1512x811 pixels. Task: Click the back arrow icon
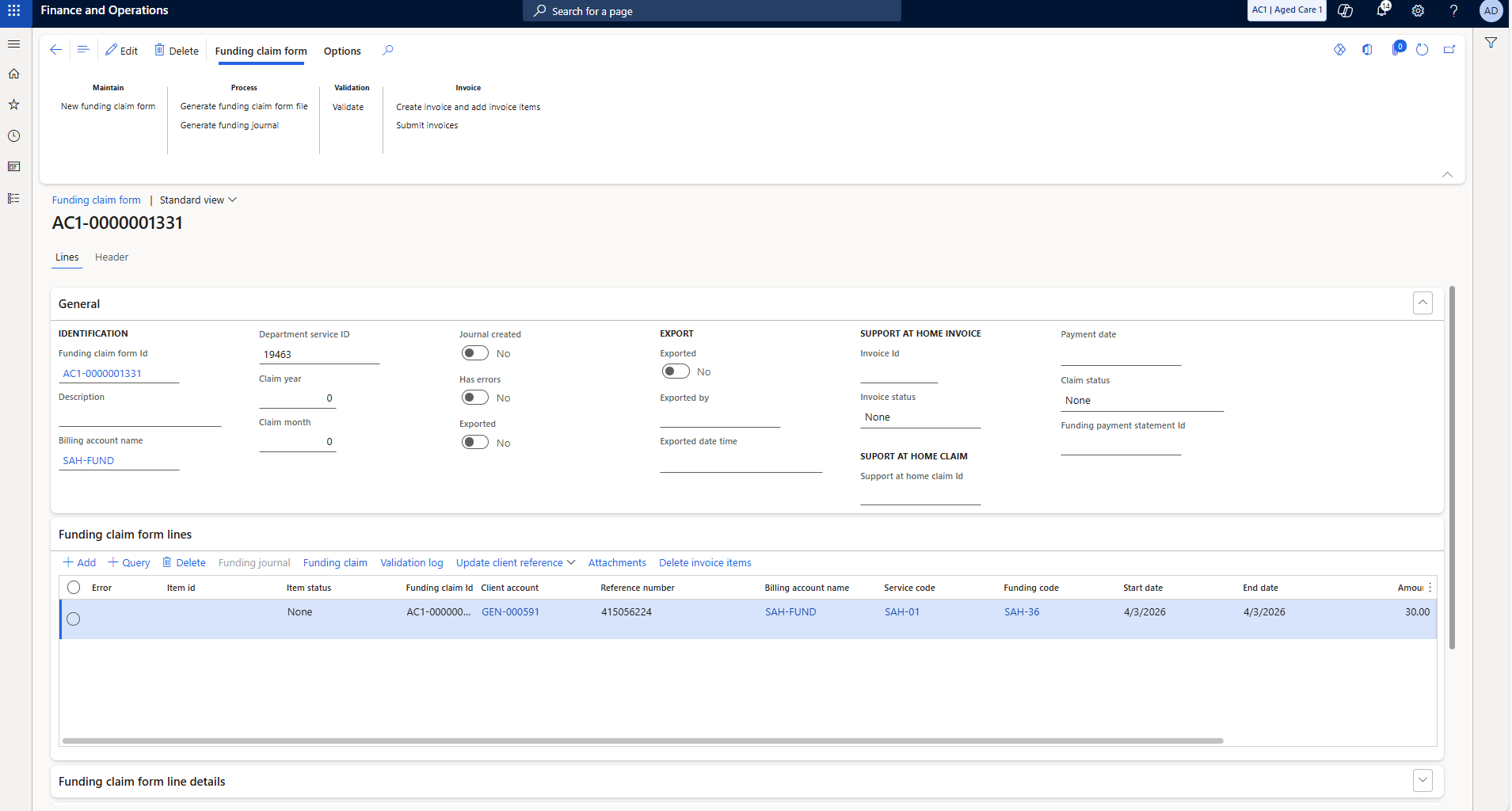(55, 50)
